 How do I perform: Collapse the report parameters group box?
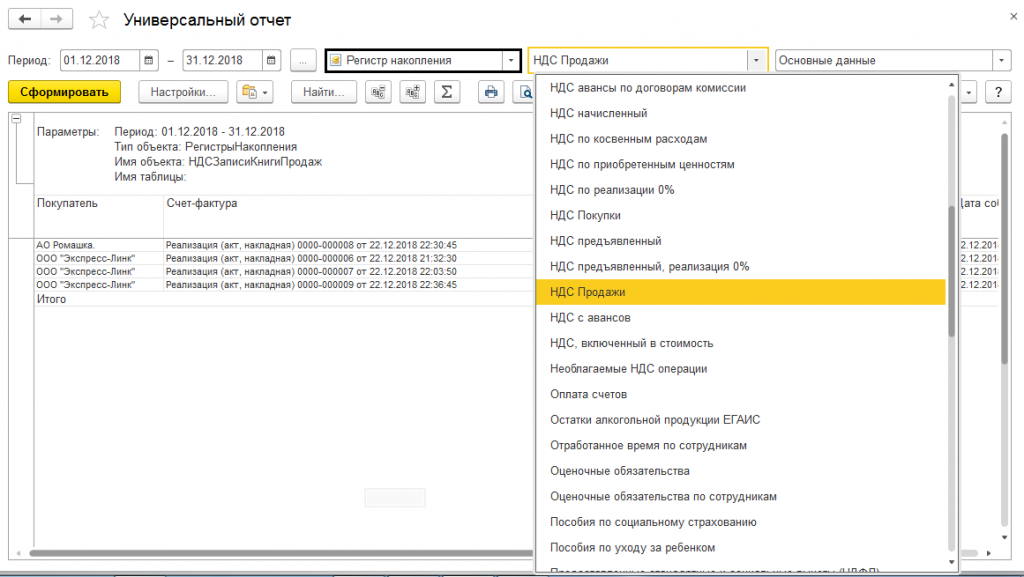click(16, 119)
